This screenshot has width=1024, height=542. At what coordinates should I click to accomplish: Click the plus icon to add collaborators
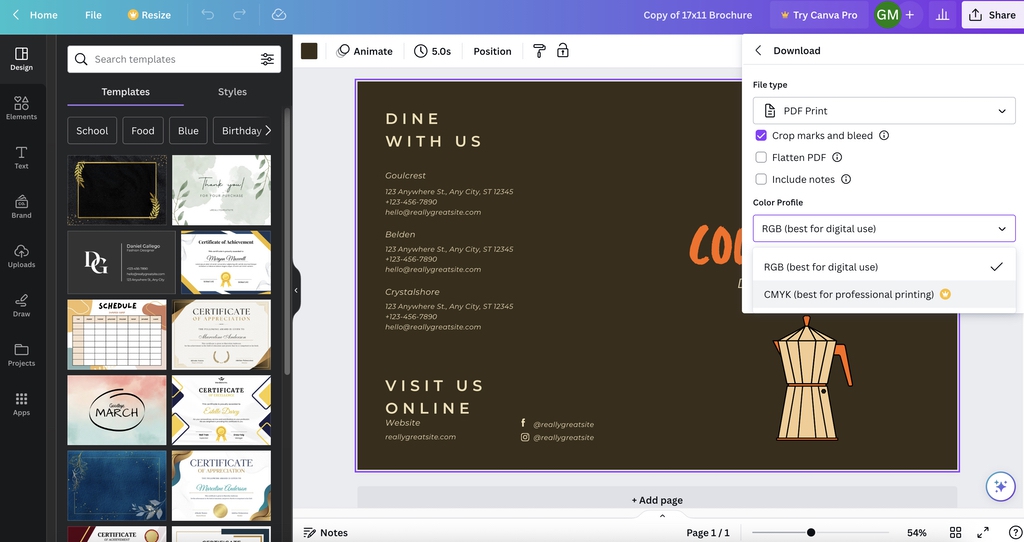click(x=910, y=14)
